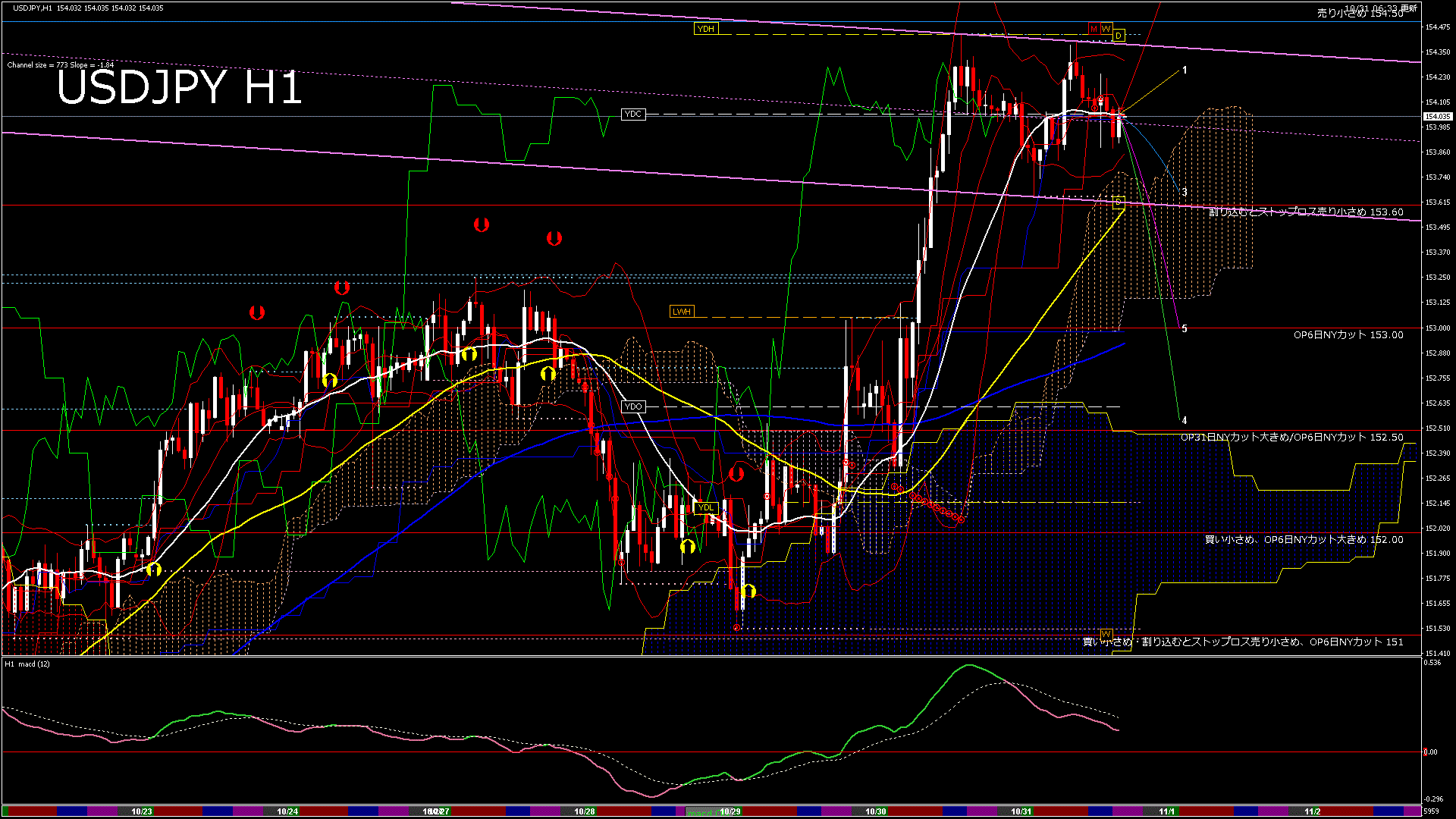Click the leftmost red down-arrow signal marker
This screenshot has width=1456, height=819.
(x=257, y=312)
